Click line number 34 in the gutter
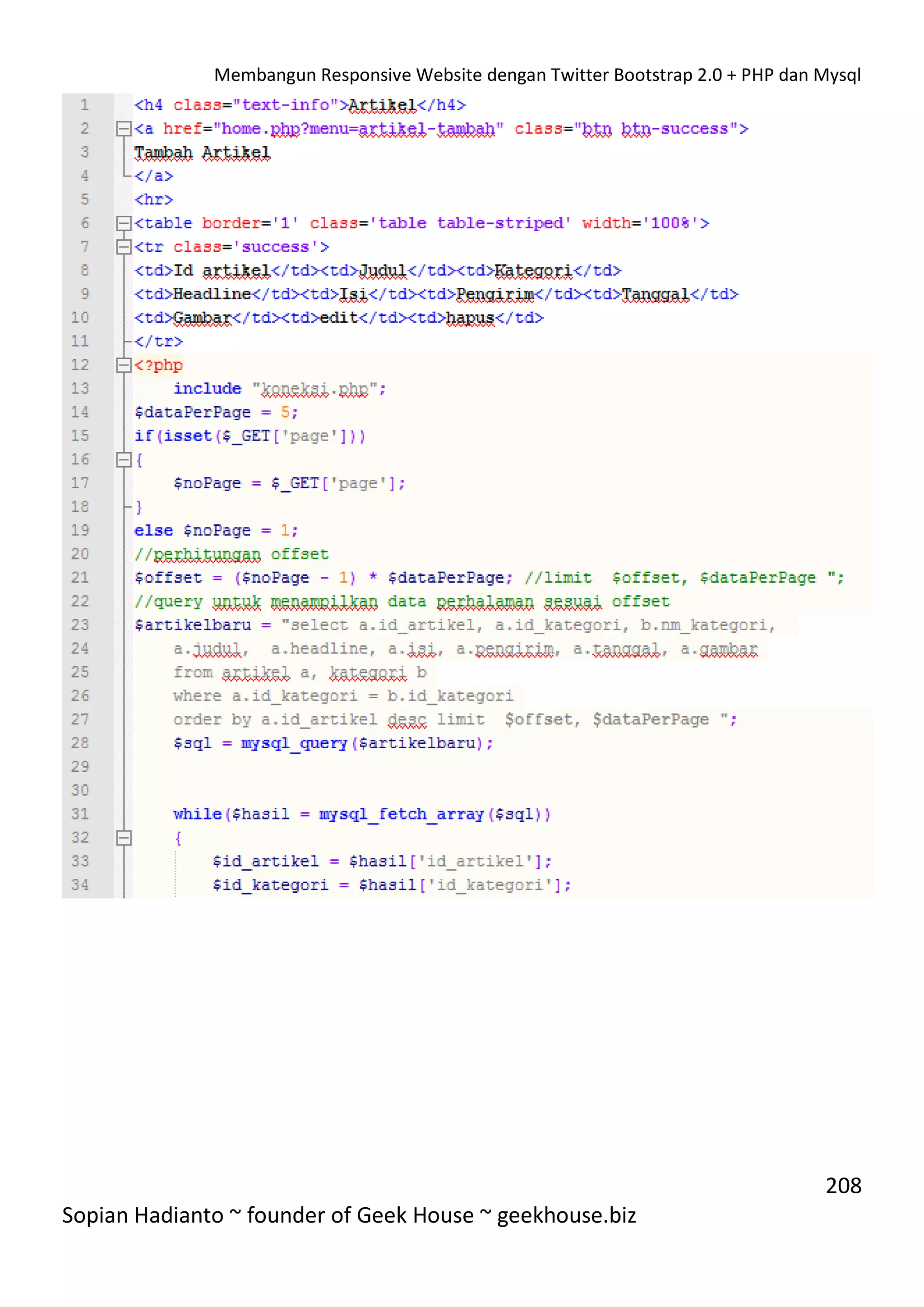This screenshot has width=924, height=1307. point(80,885)
